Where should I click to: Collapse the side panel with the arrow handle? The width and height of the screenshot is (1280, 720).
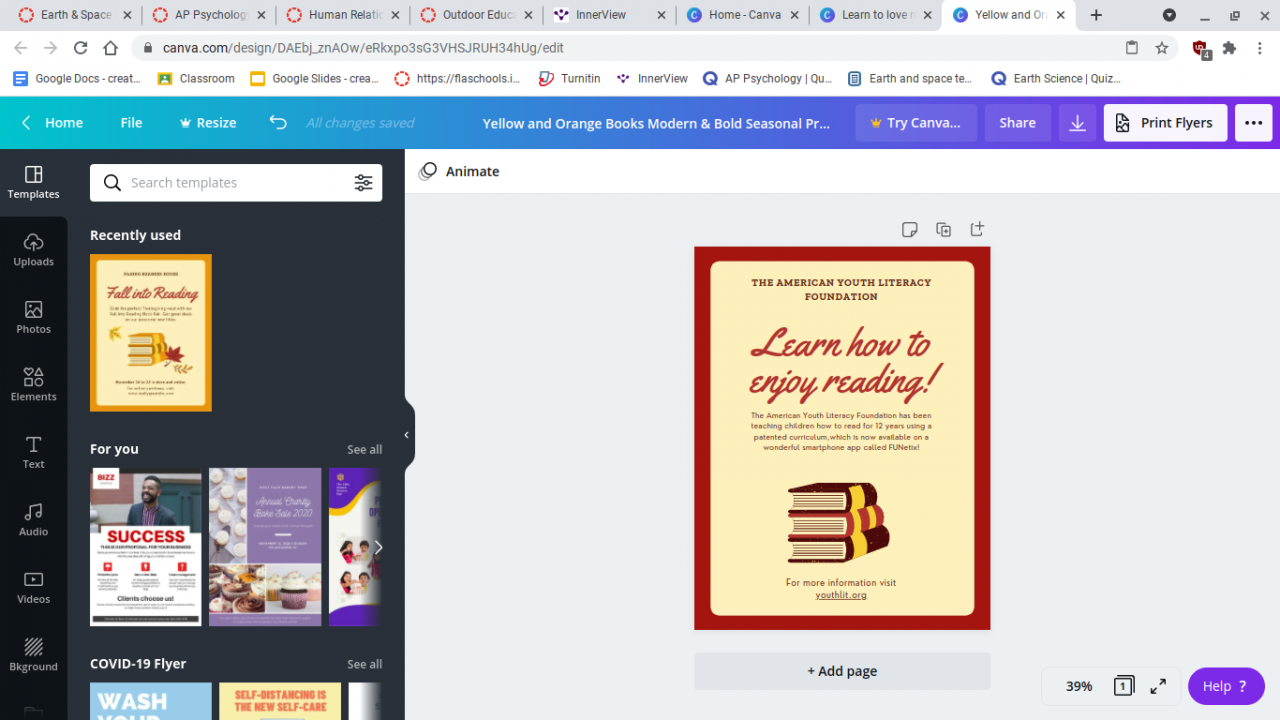(407, 435)
